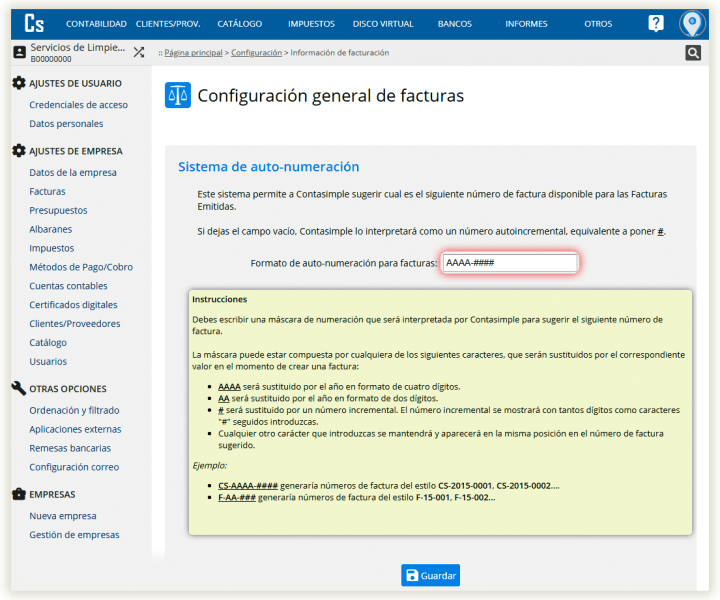Click the Guardar button

[430, 575]
